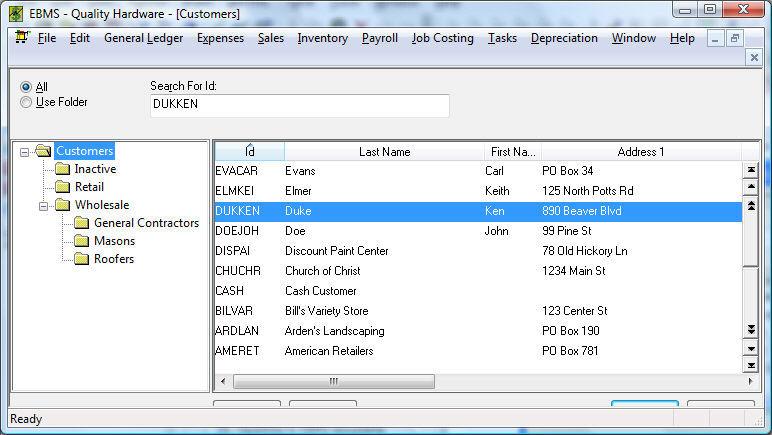This screenshot has width=772, height=435.
Task: Select the Retail folder icon
Action: [62, 187]
